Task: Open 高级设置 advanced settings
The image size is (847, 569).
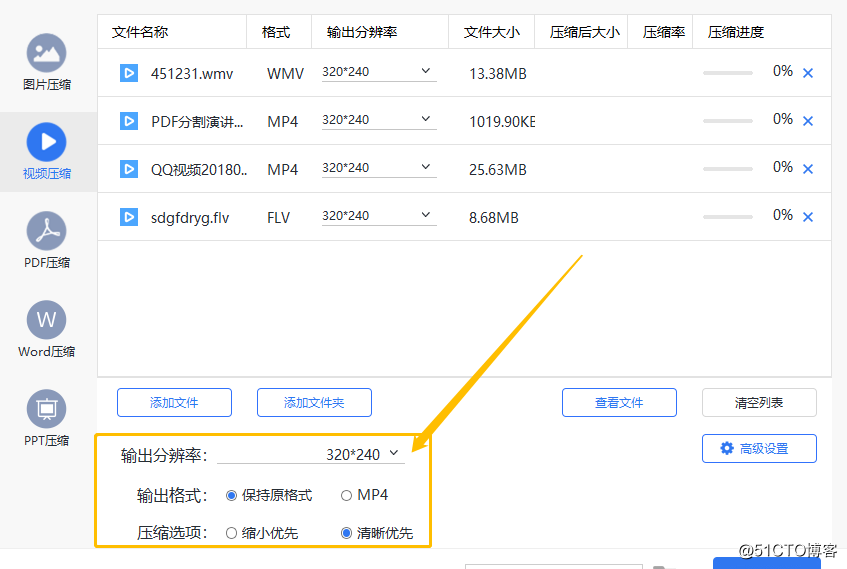Action: (x=759, y=448)
